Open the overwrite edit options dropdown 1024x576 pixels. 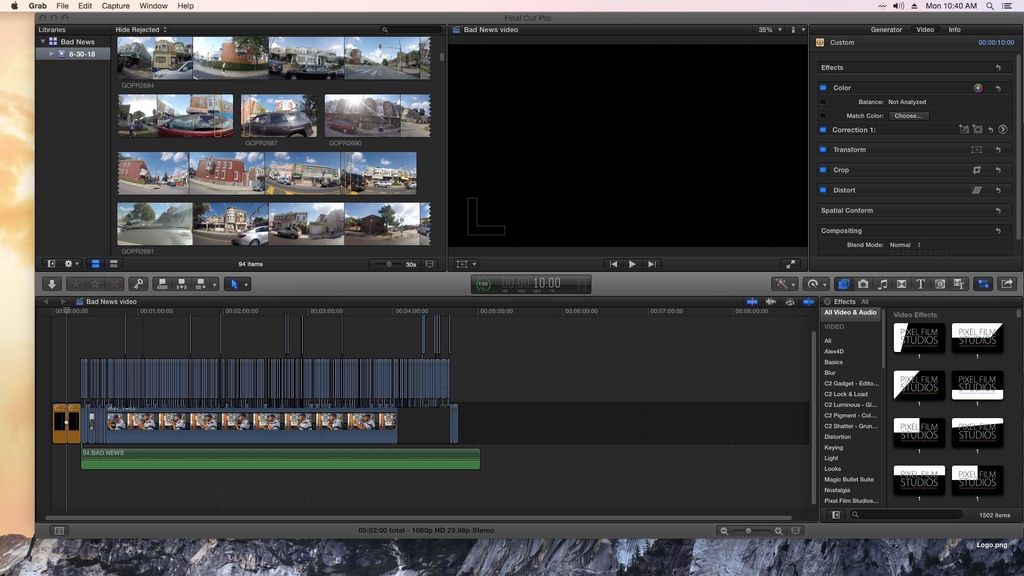(214, 284)
